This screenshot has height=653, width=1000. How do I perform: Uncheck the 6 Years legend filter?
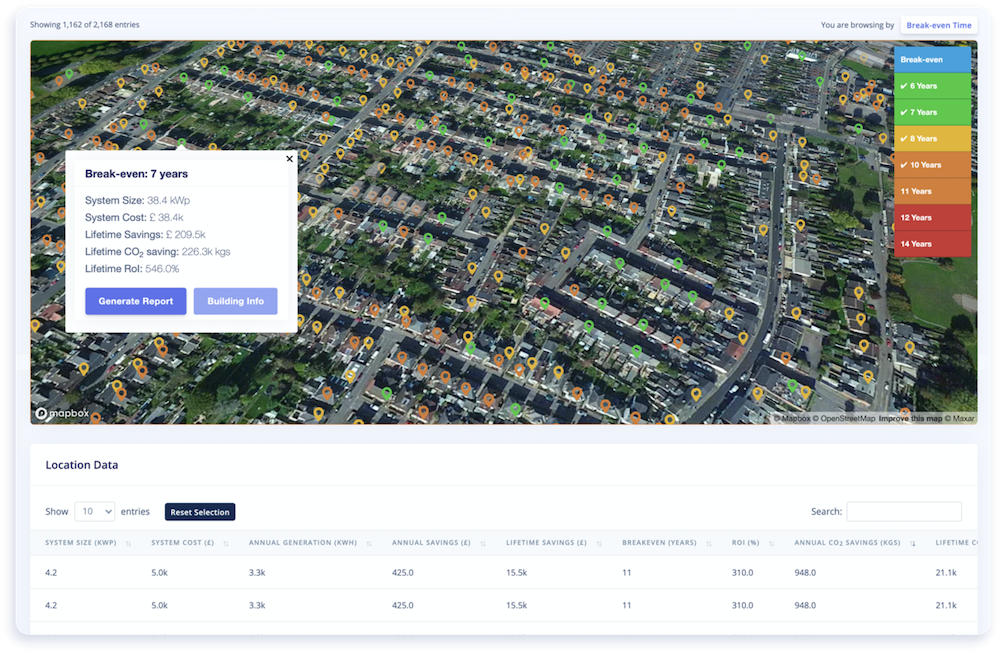[x=931, y=86]
